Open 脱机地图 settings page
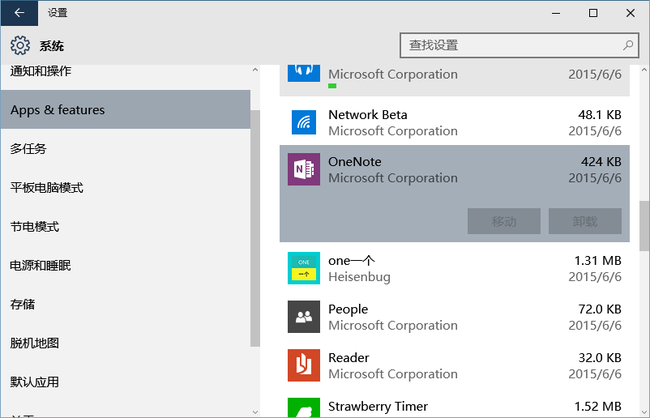The image size is (650, 418). coord(125,343)
